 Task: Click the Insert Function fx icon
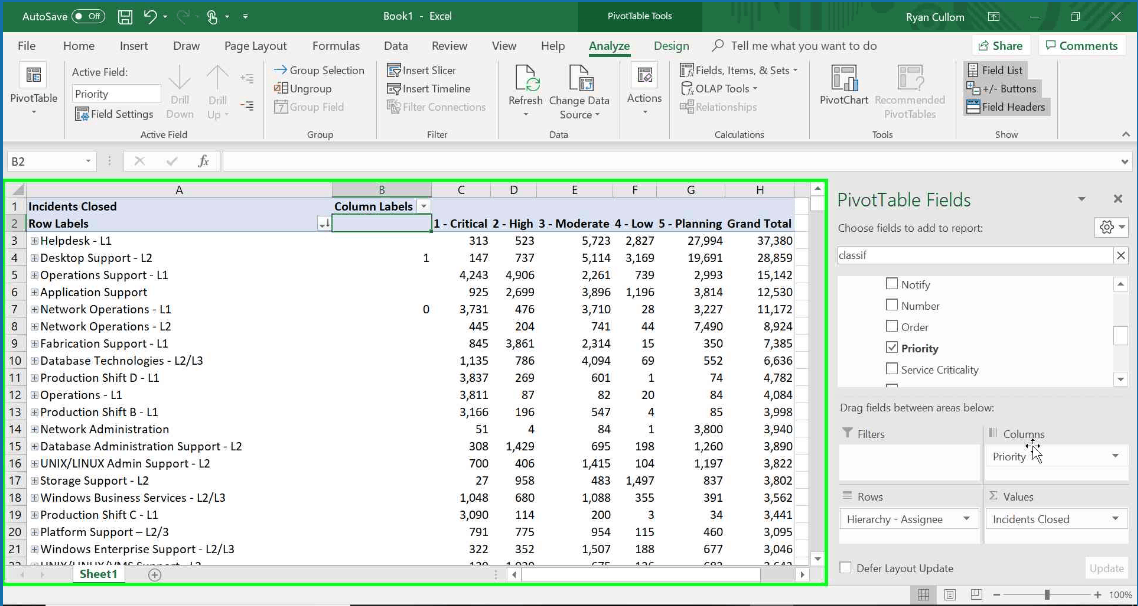pos(204,161)
